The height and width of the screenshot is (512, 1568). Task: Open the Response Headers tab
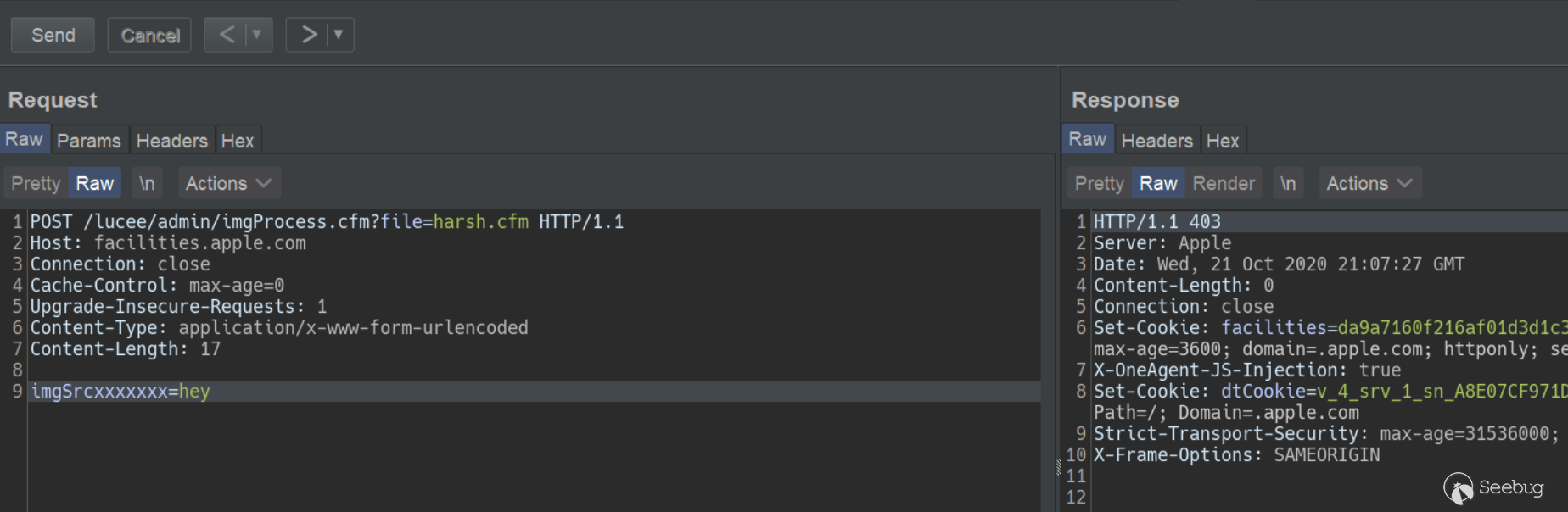[x=1156, y=141]
